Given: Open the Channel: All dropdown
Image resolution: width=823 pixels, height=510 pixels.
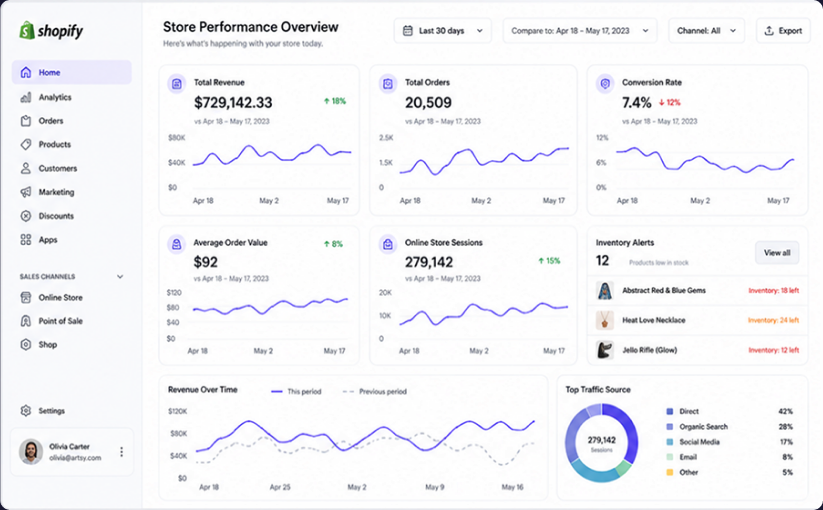Looking at the screenshot, I should pyautogui.click(x=706, y=30).
